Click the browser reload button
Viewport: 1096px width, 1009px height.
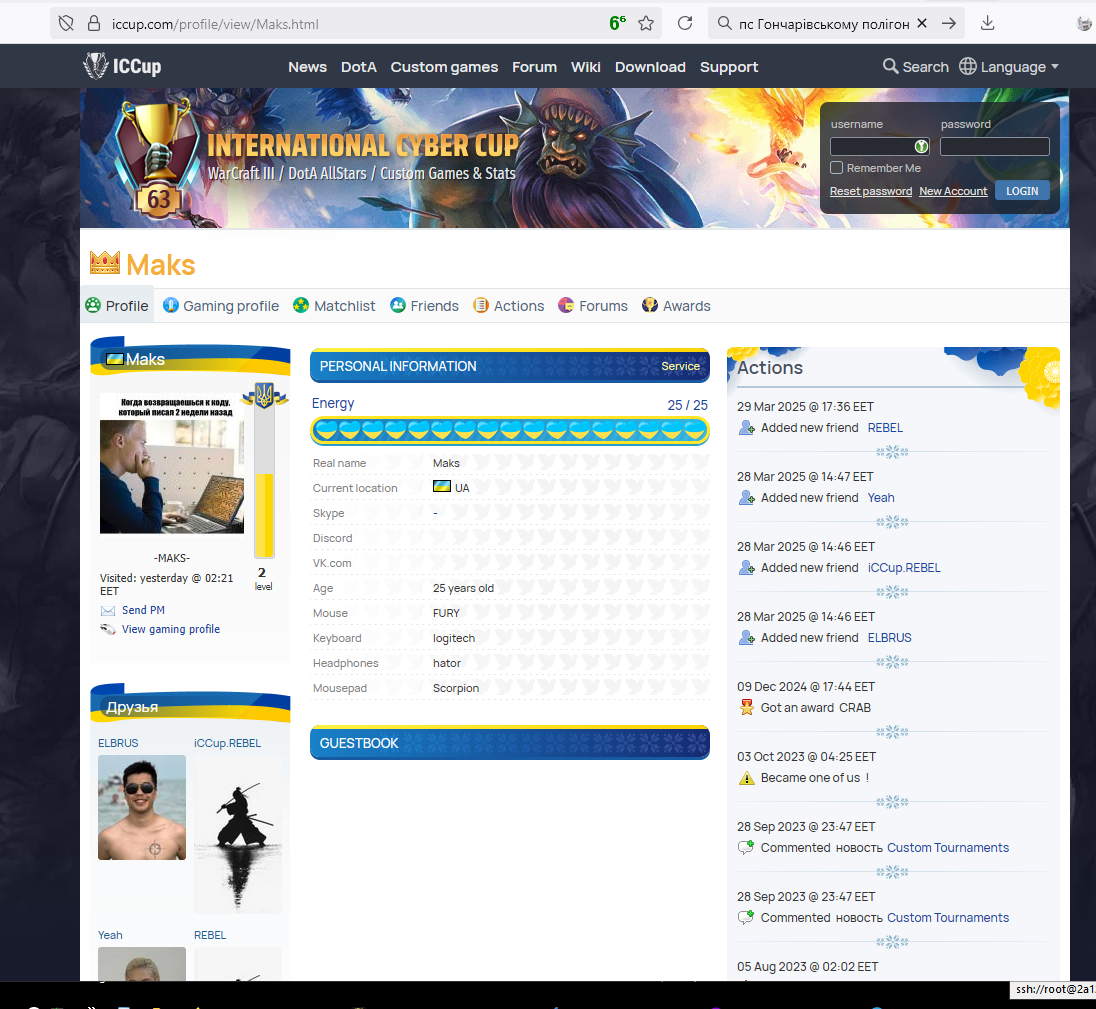point(685,23)
